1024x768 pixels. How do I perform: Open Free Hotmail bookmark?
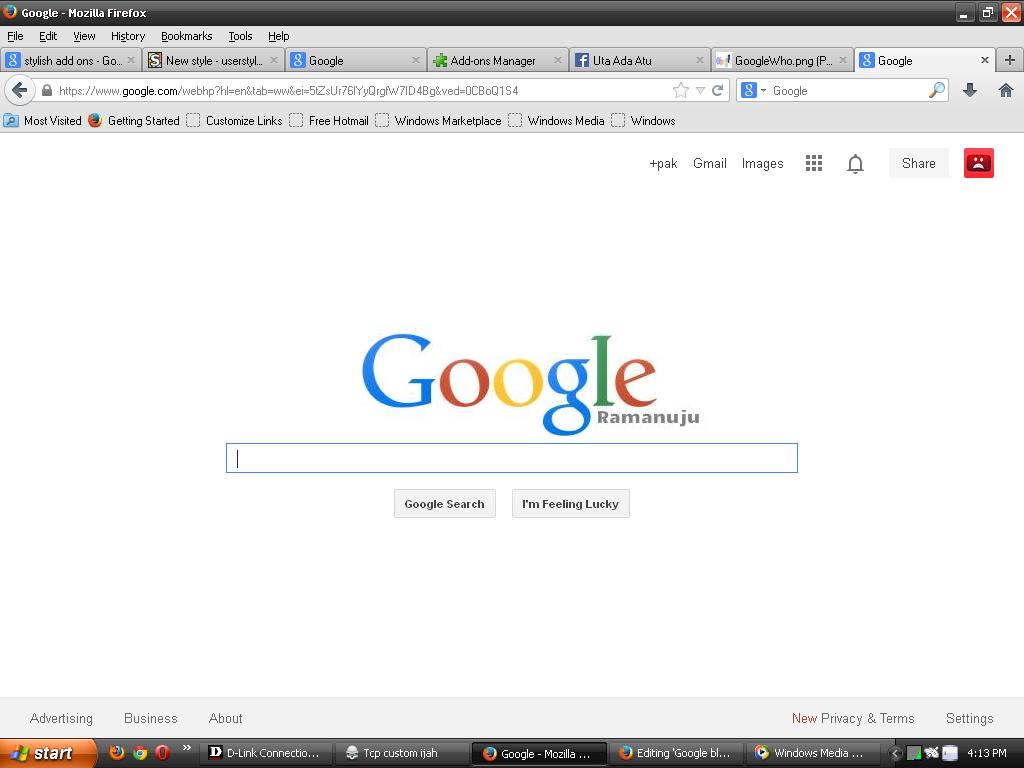coord(329,121)
